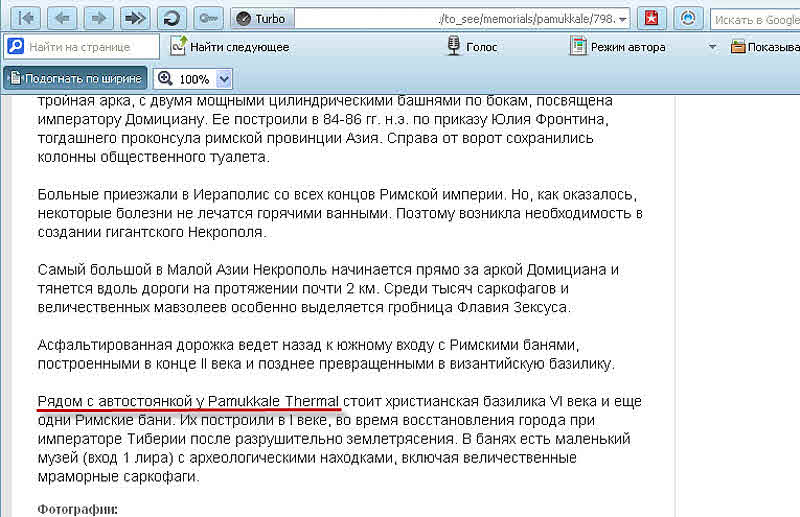
Task: Go back with the left arrow button
Action: [62, 18]
